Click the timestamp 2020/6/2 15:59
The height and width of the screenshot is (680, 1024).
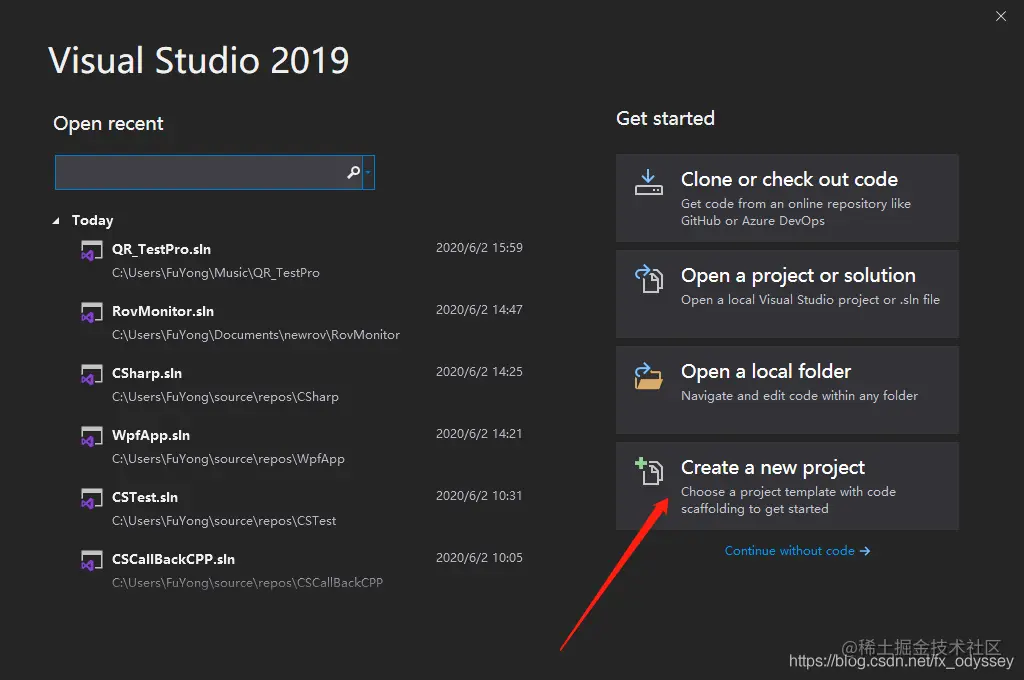[x=479, y=248]
